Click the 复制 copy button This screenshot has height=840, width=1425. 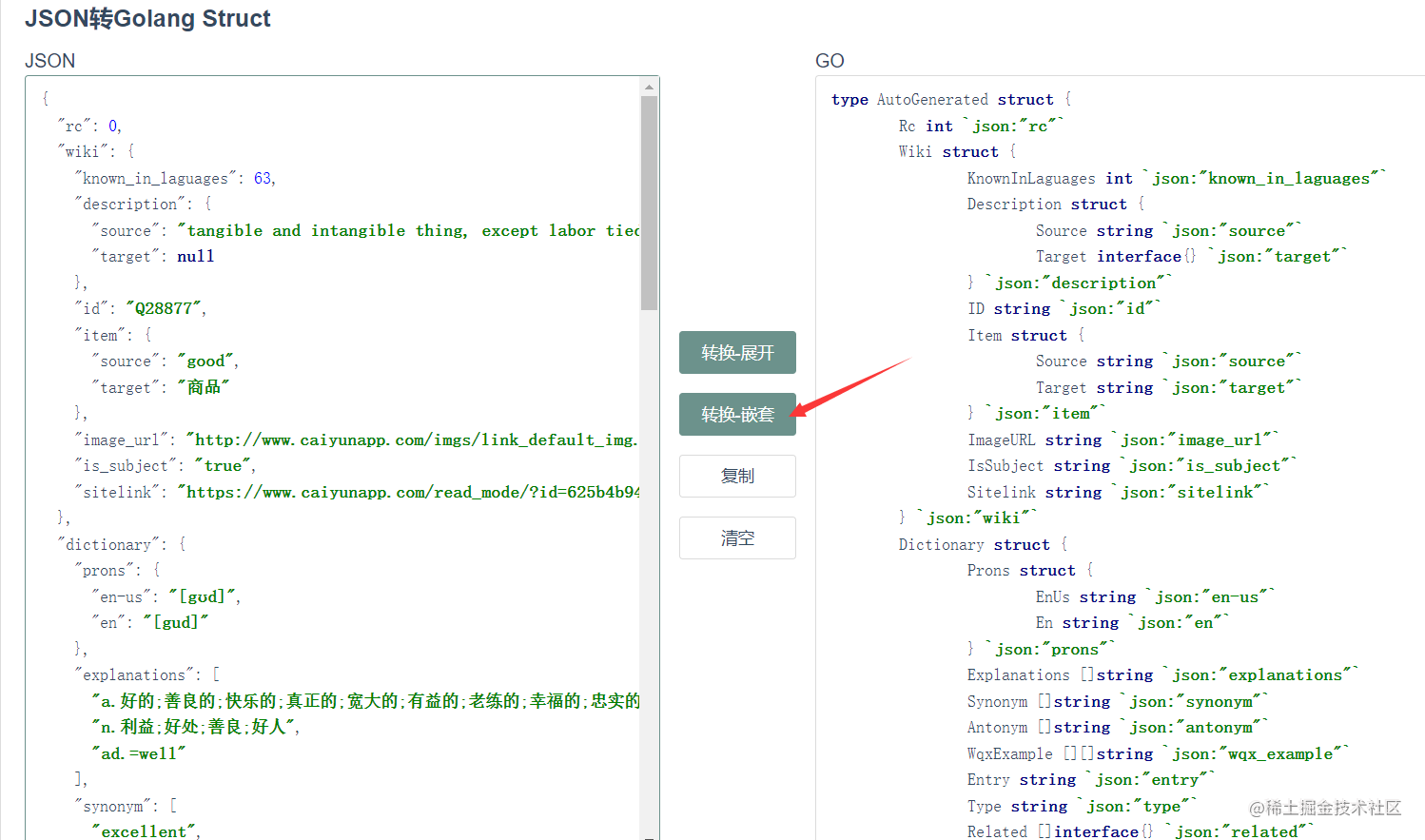737,476
